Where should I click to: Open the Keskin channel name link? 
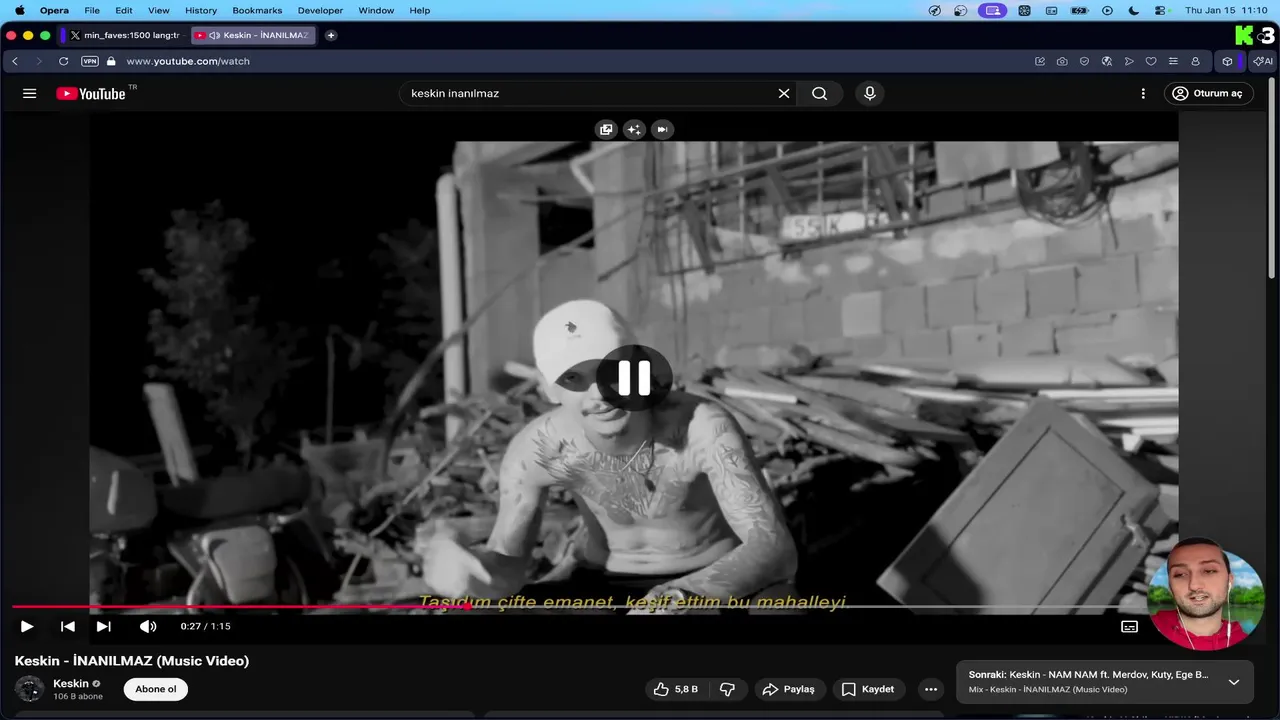click(x=71, y=683)
